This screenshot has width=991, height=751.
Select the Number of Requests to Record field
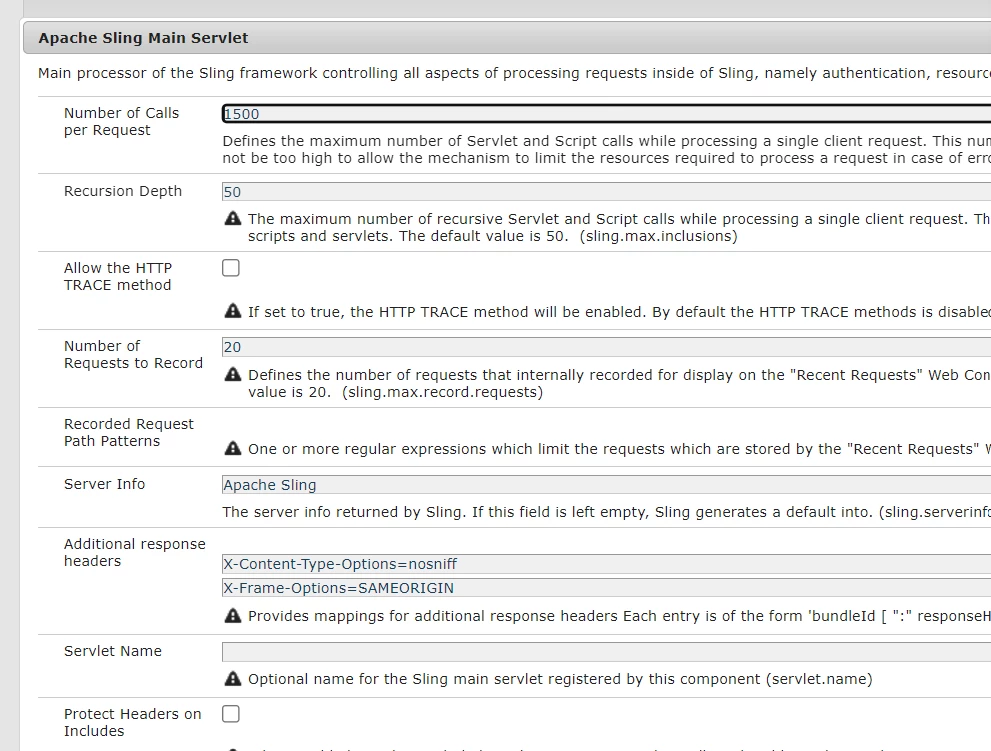point(607,347)
